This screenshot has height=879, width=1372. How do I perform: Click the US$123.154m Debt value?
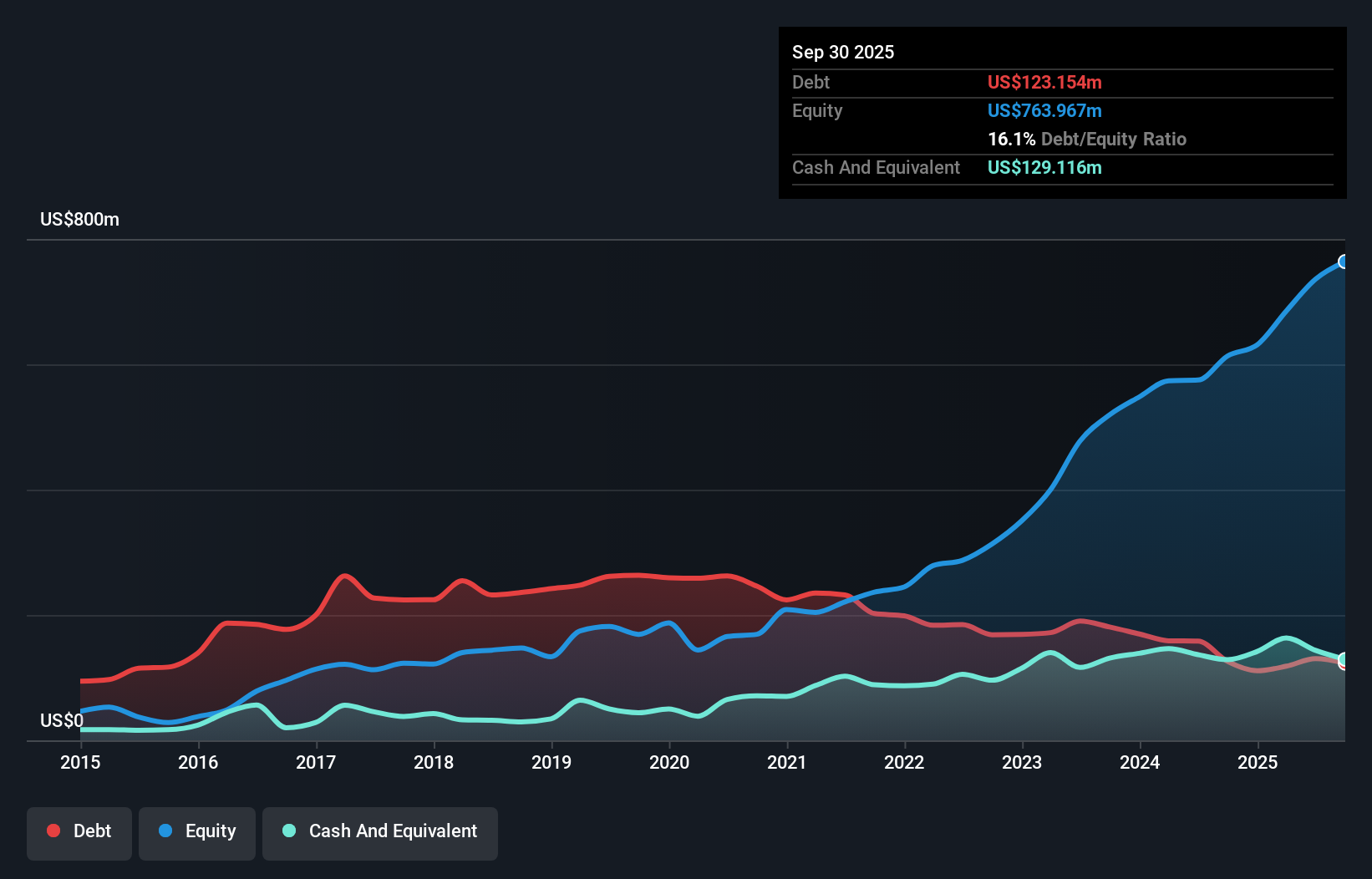[1044, 82]
